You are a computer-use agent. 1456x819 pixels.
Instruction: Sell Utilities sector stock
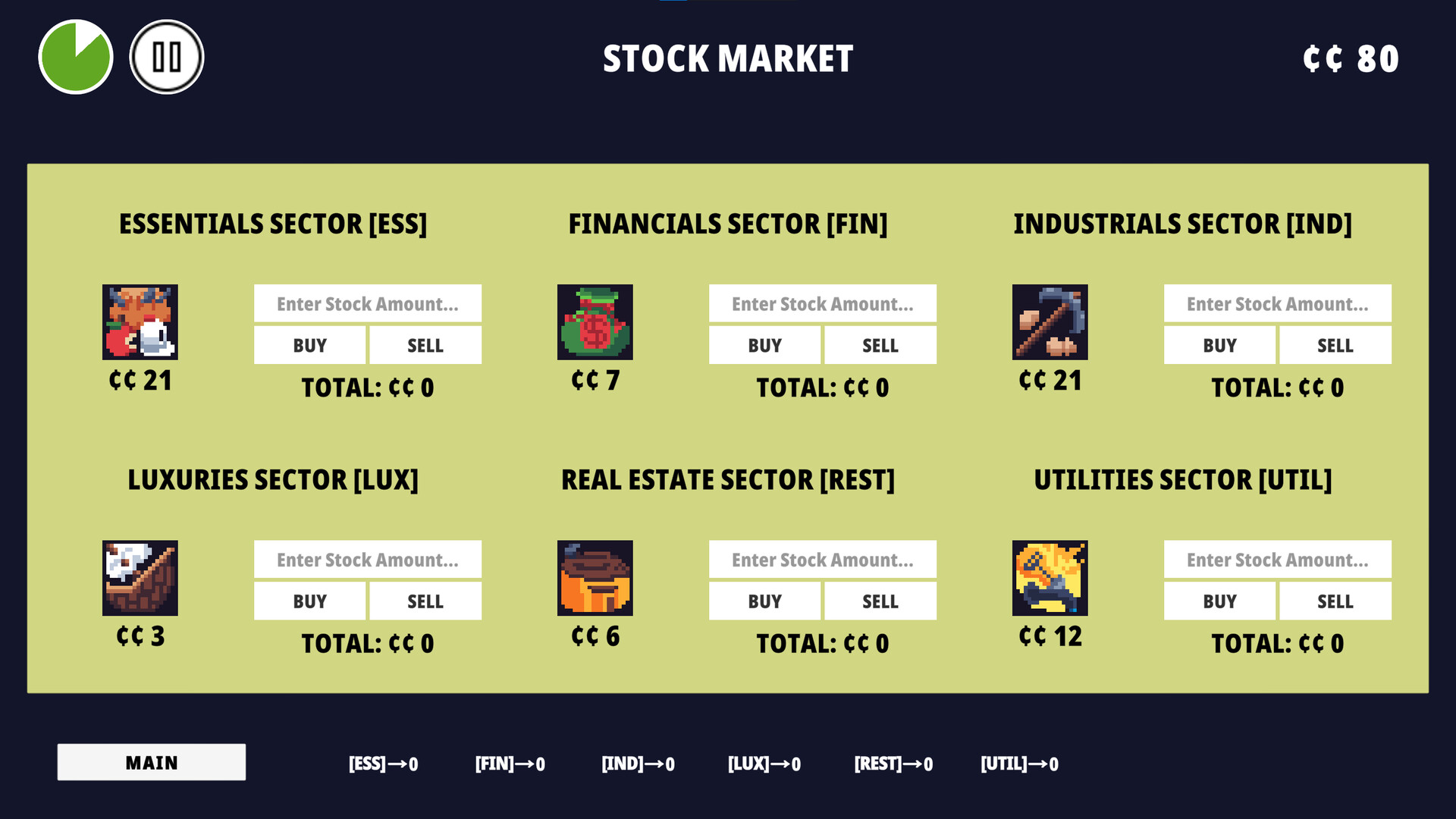pos(1335,601)
